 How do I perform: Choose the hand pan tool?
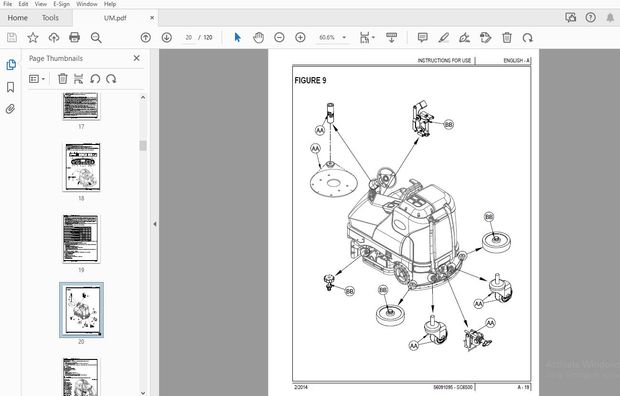[259, 38]
